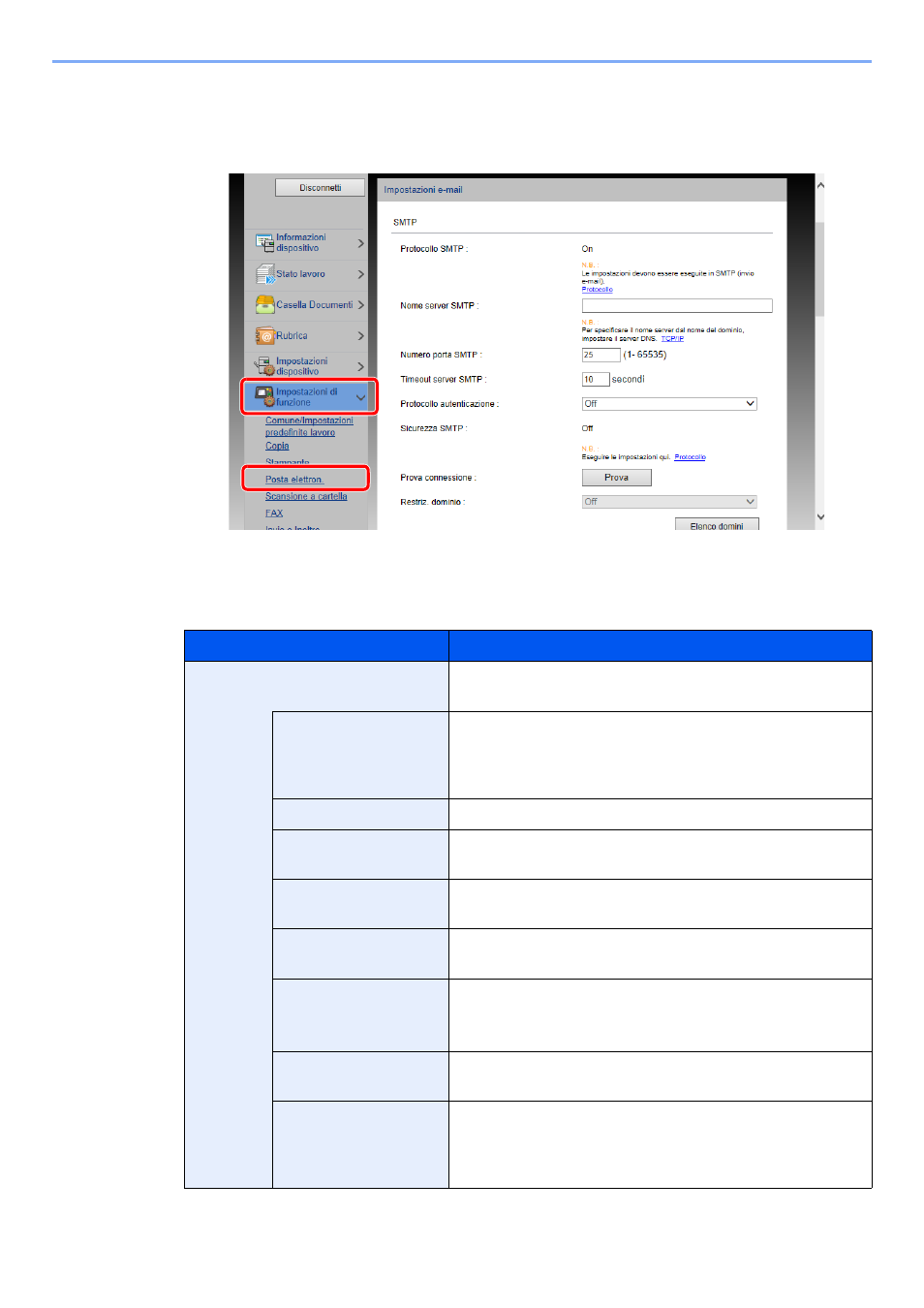The width and height of the screenshot is (924, 1308).
Task: Collapse the Impostazioni di funzione chevron
Action: [x=360, y=397]
